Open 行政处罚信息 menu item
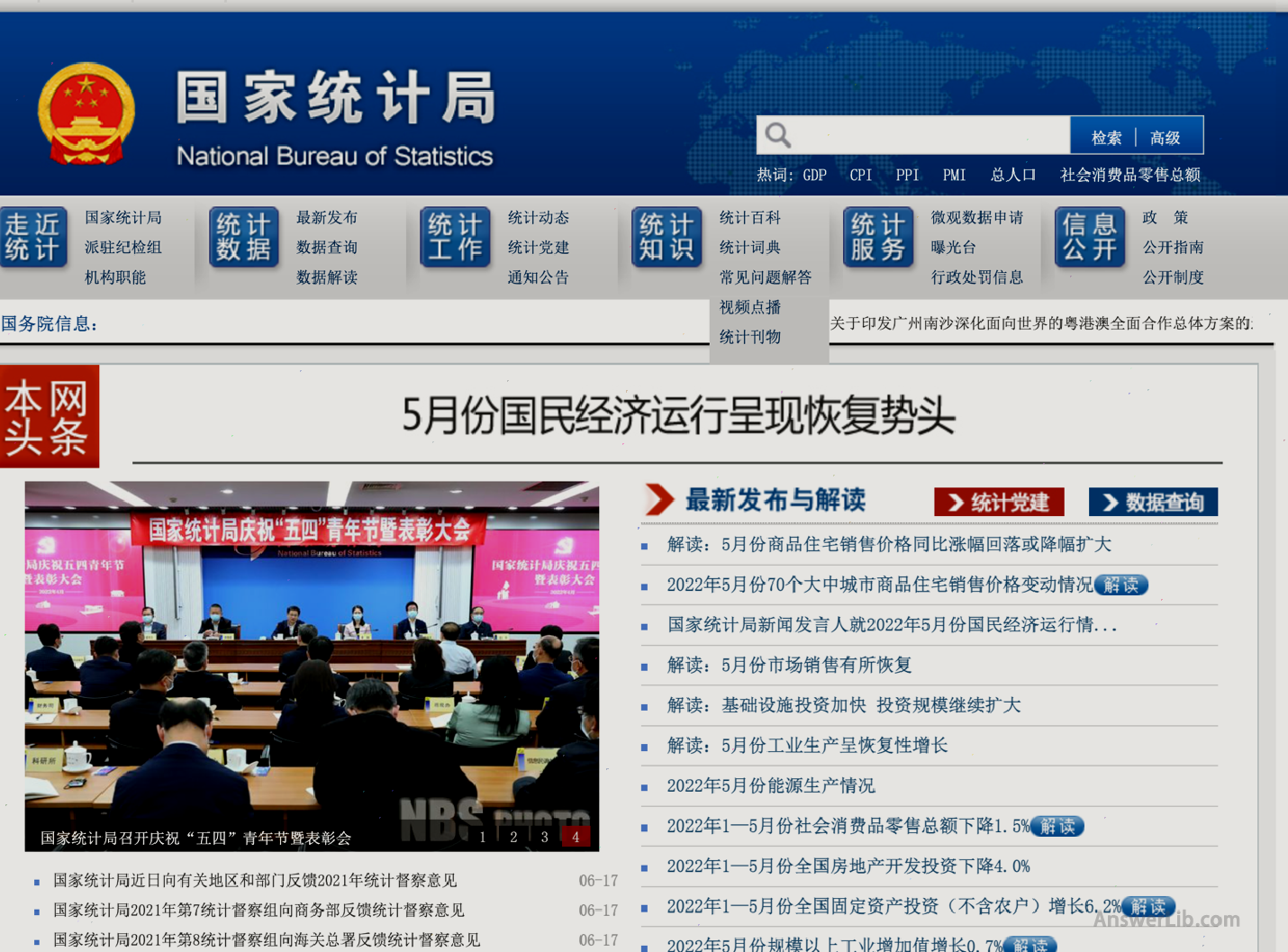The width and height of the screenshot is (1288, 952). coord(977,277)
